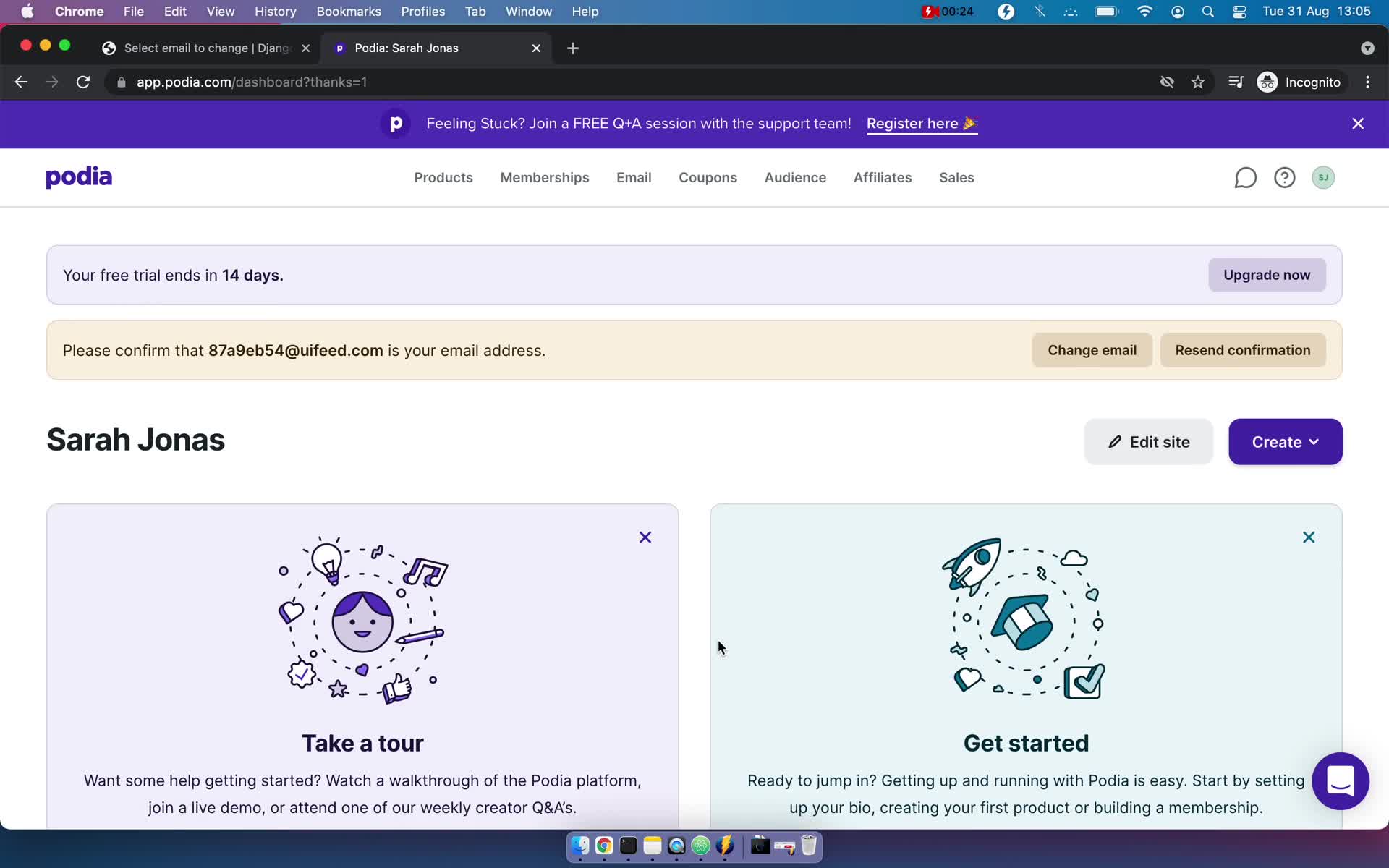
Task: Bookmark this page with star icon
Action: point(1198,82)
